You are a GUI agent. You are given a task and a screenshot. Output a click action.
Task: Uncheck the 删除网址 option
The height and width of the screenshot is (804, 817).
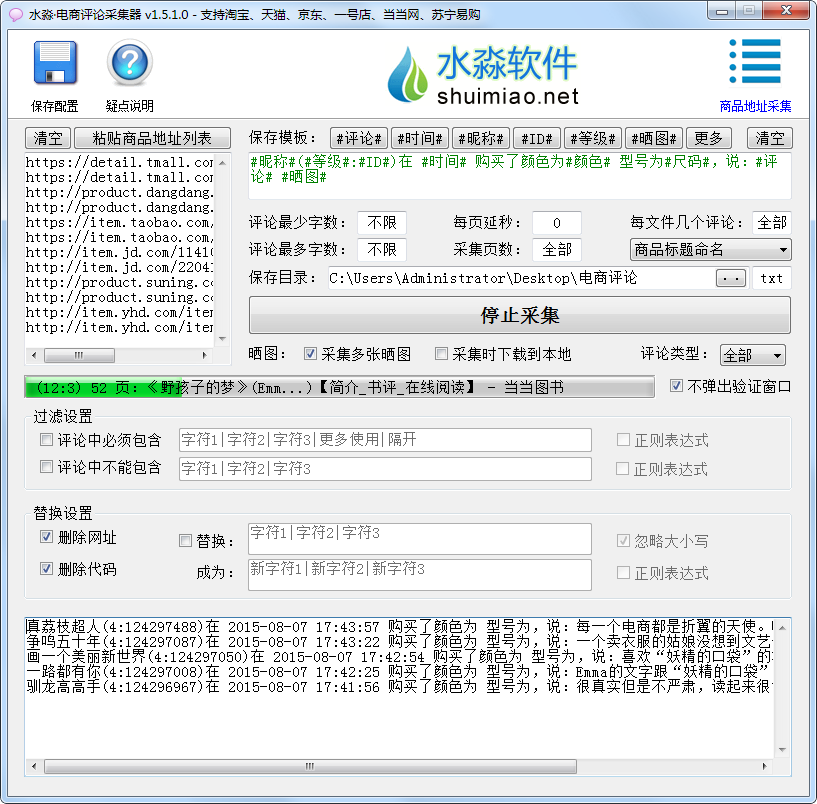(47, 538)
